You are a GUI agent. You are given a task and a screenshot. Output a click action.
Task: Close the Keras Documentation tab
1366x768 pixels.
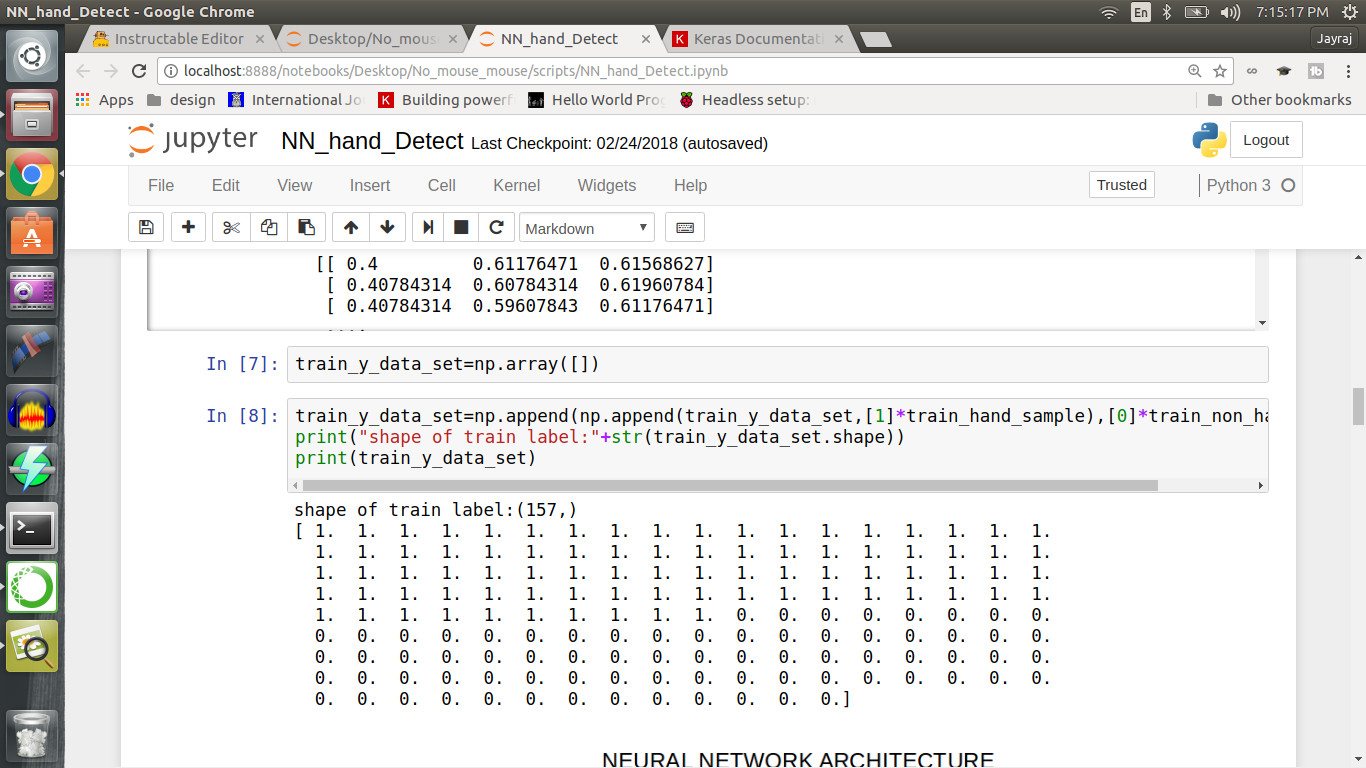[839, 39]
